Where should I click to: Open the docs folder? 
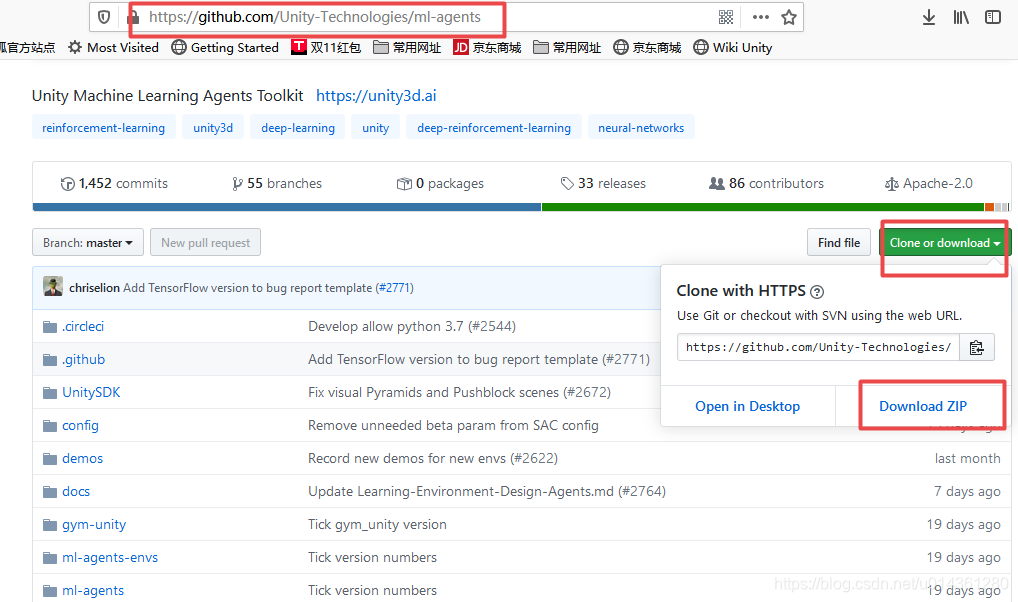76,492
